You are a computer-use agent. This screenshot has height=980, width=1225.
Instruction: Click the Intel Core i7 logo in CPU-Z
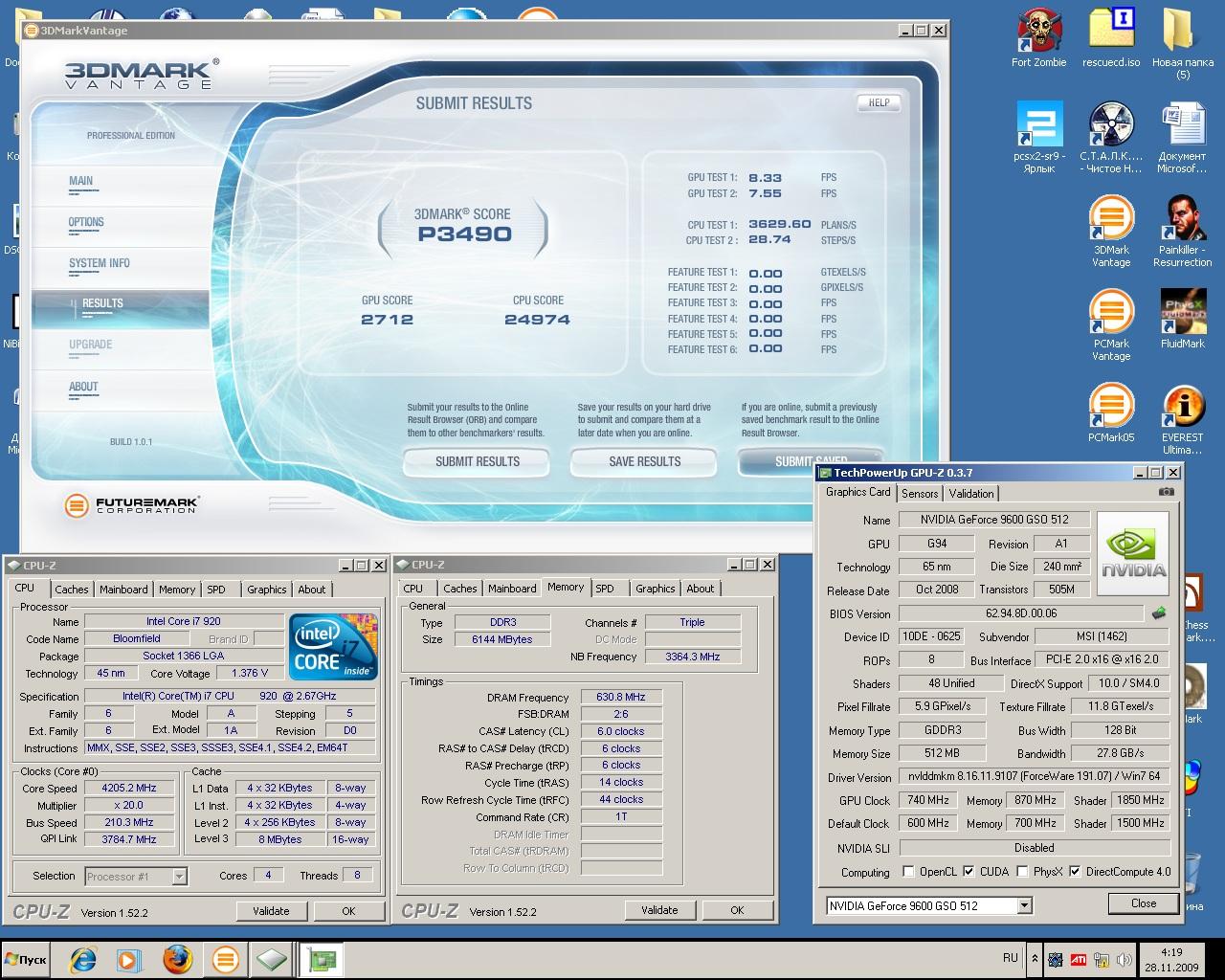click(x=333, y=647)
